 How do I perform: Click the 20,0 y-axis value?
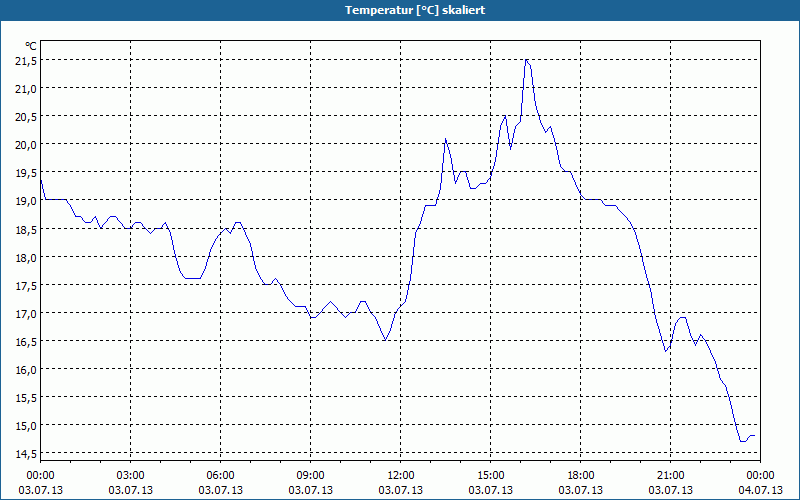coord(26,145)
